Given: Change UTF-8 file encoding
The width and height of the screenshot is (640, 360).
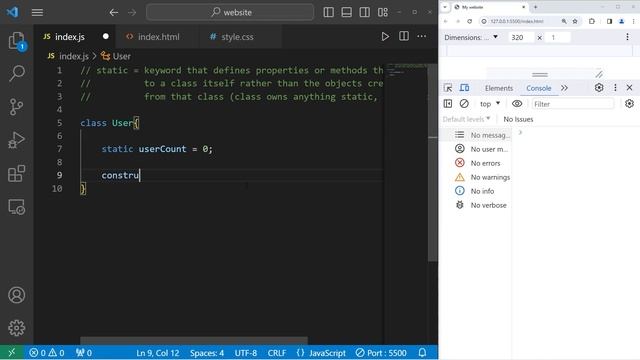Looking at the screenshot, I should 246,353.
